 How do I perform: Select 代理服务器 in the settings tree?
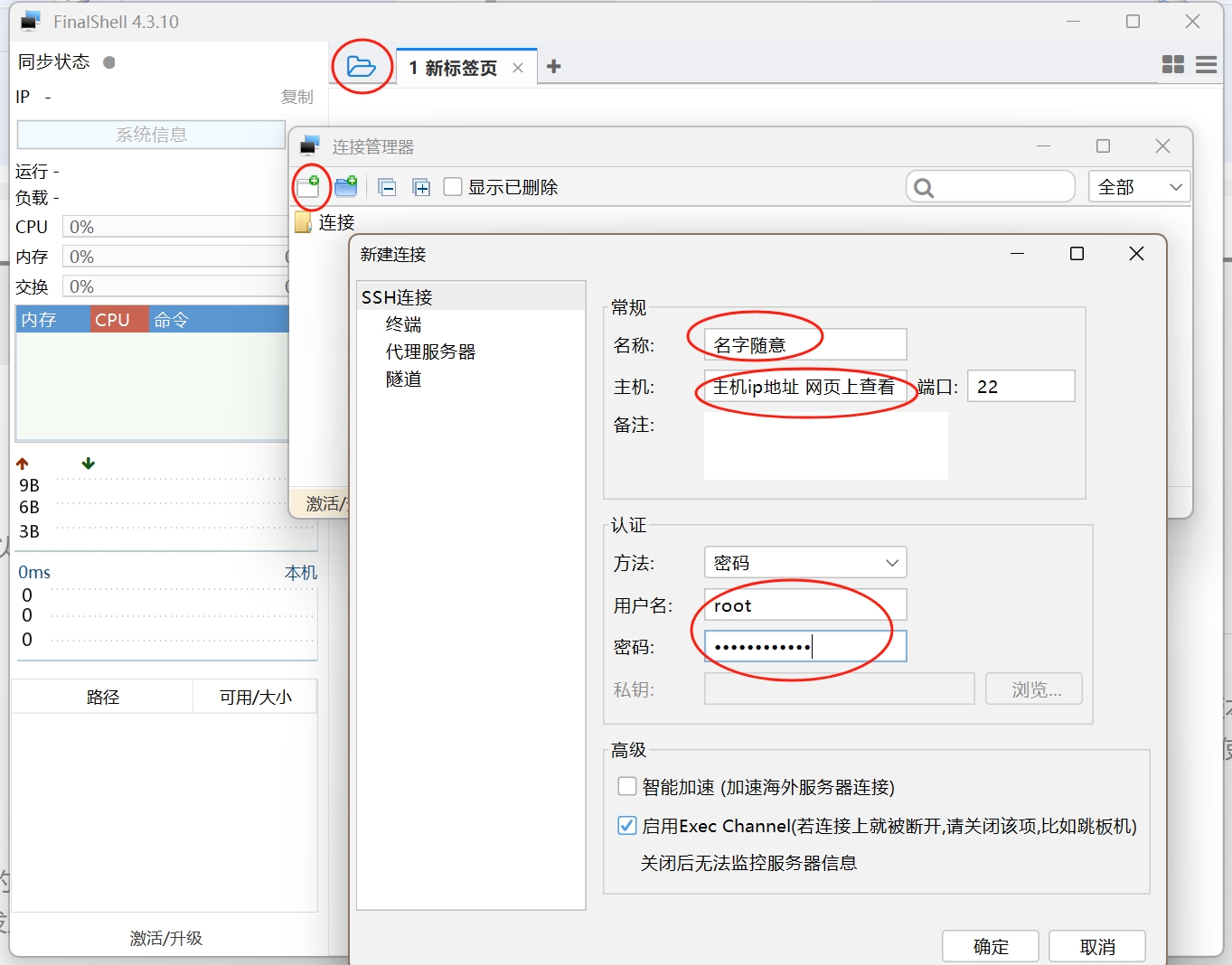[430, 351]
